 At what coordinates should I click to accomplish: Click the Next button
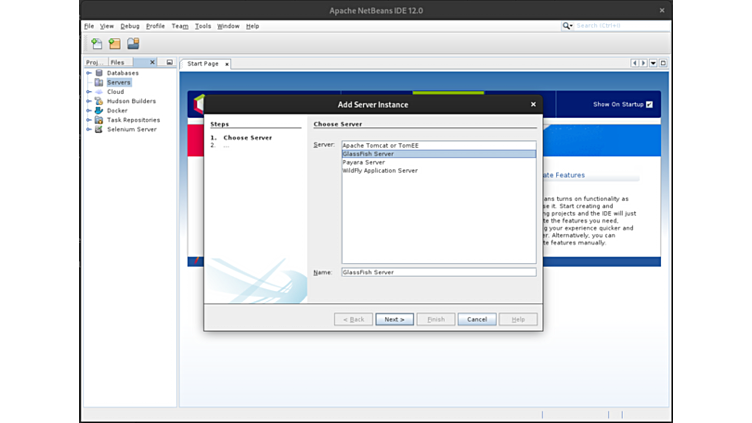(394, 319)
